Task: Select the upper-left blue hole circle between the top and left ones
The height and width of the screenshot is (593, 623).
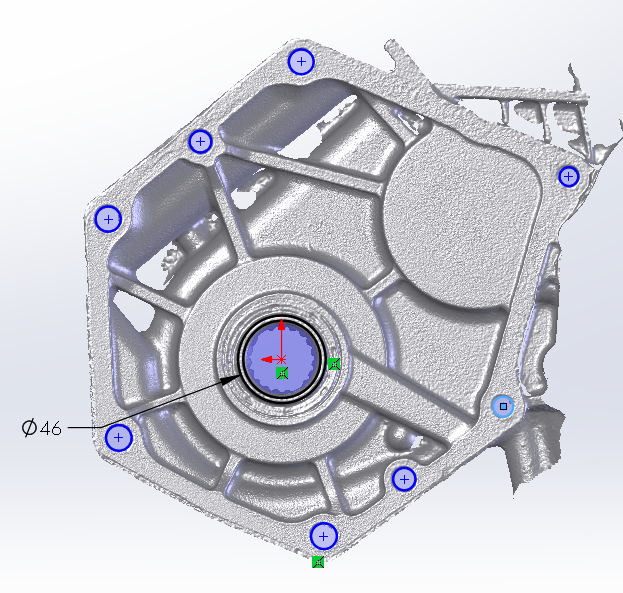Action: click(x=201, y=141)
